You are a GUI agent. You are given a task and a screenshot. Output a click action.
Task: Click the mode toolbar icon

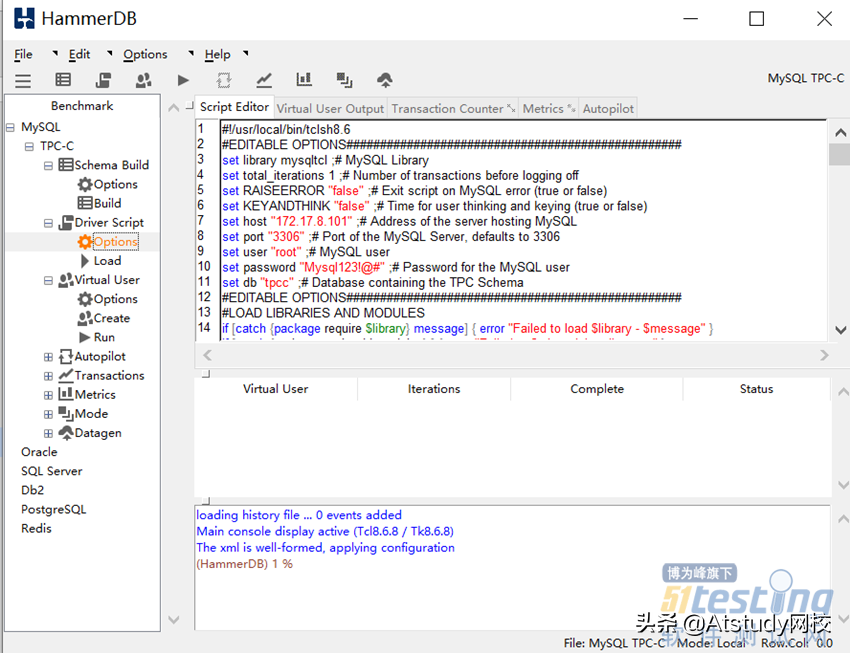click(344, 80)
